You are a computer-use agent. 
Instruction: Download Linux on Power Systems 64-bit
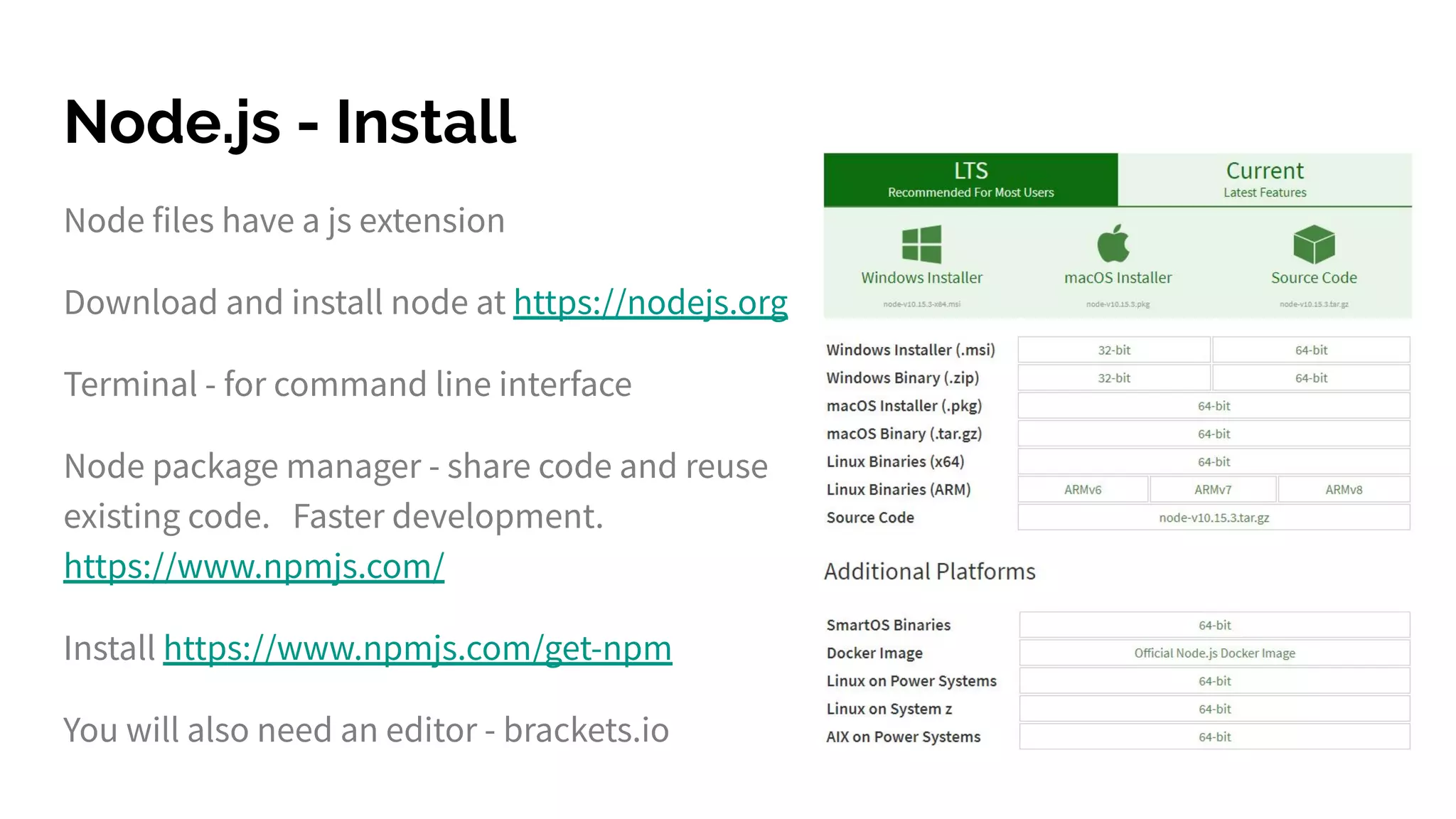1214,681
